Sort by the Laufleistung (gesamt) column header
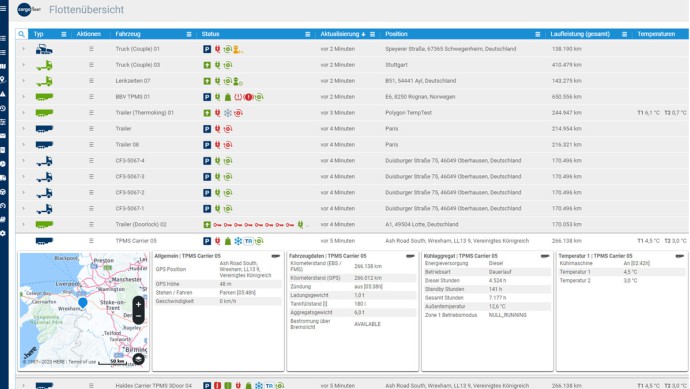This screenshot has width=690, height=389. (x=580, y=34)
